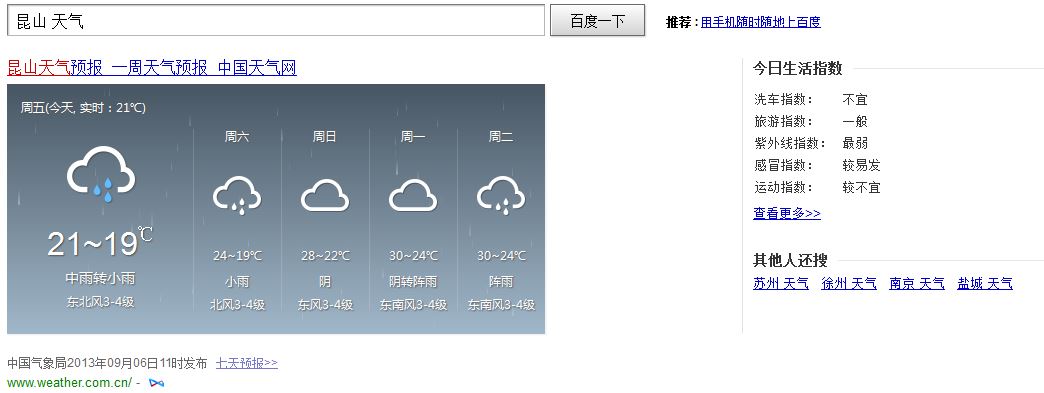Image resolution: width=1044 pixels, height=393 pixels.
Task: Click the 21~19℃ temperature text
Action: click(99, 243)
